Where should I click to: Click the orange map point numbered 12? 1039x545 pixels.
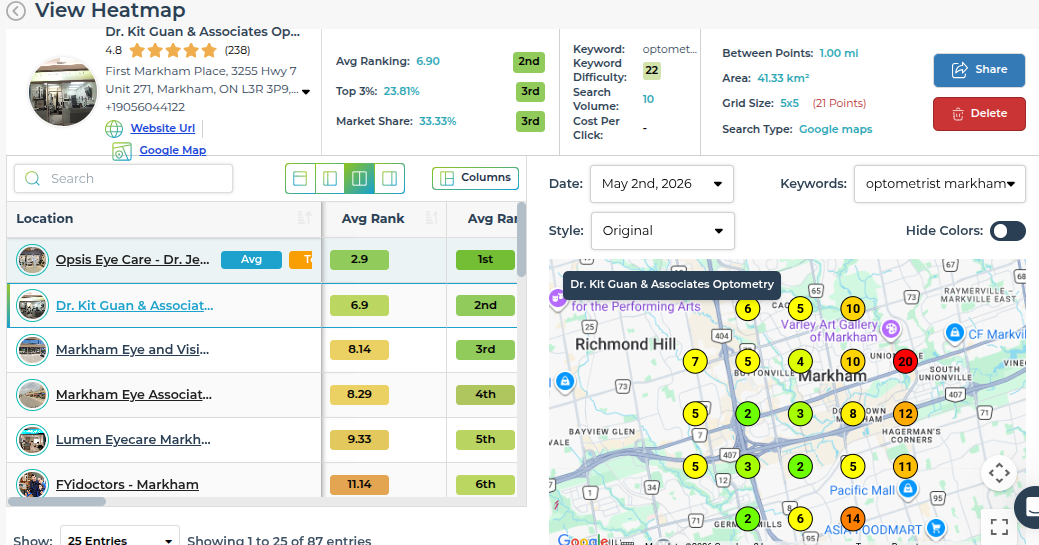coord(905,414)
